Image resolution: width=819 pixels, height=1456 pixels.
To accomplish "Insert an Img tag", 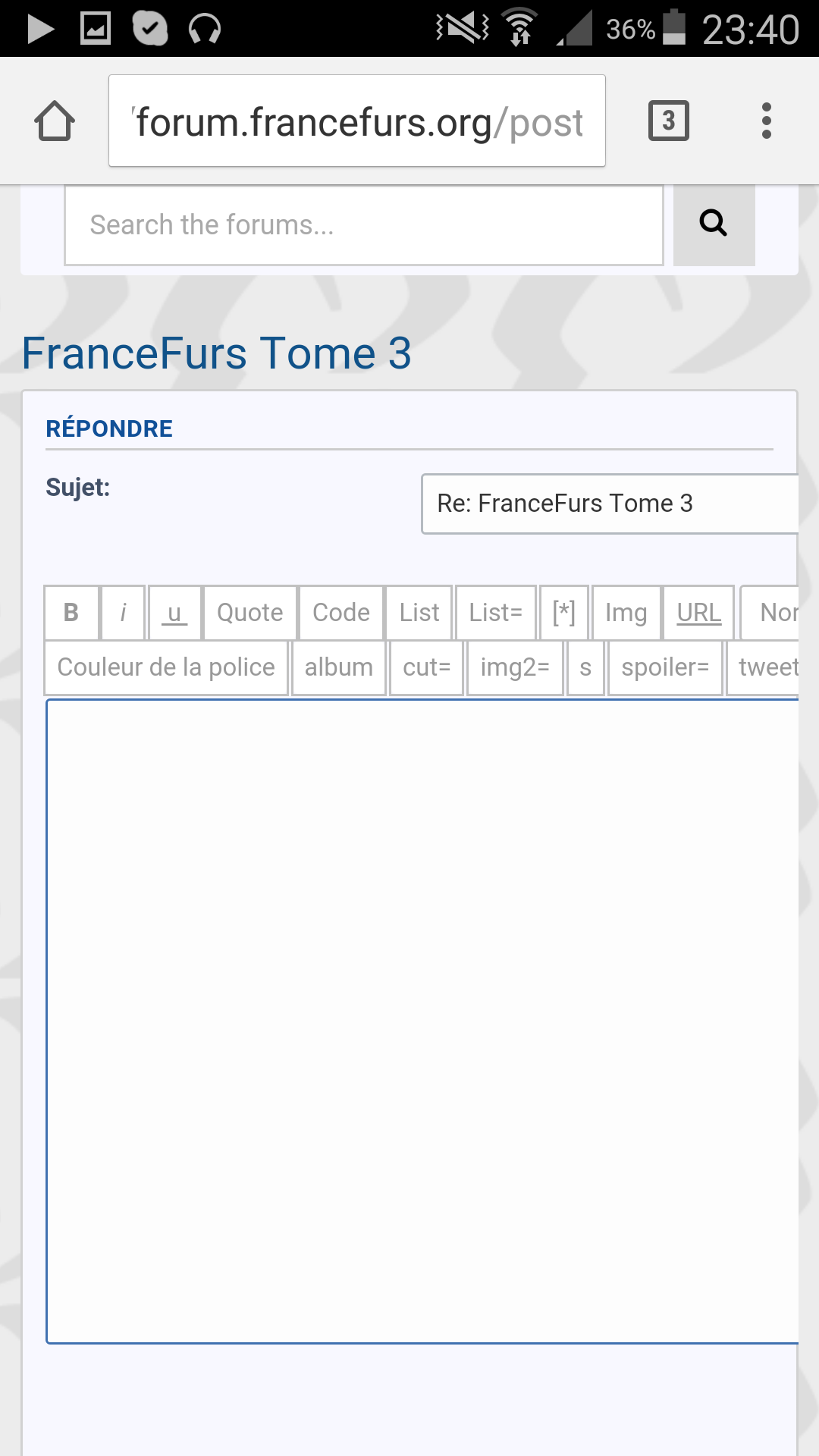I will [626, 613].
